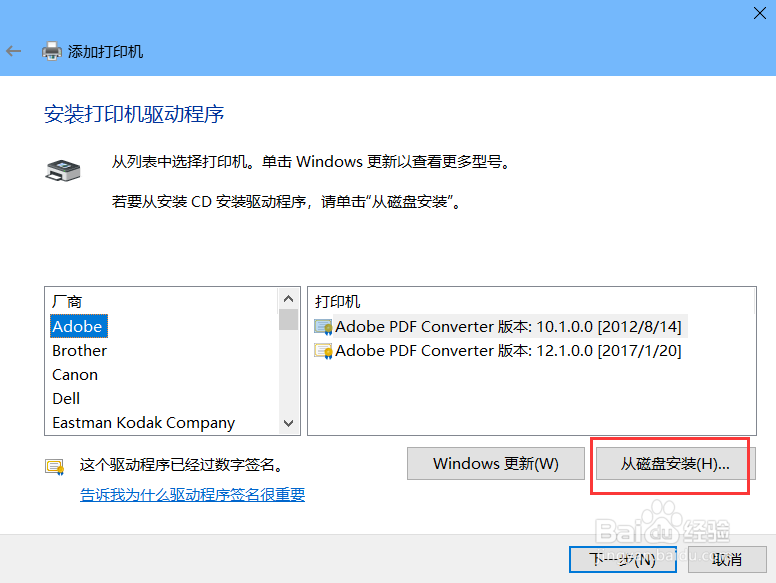Pick Dell in the manufacturer list

67,399
